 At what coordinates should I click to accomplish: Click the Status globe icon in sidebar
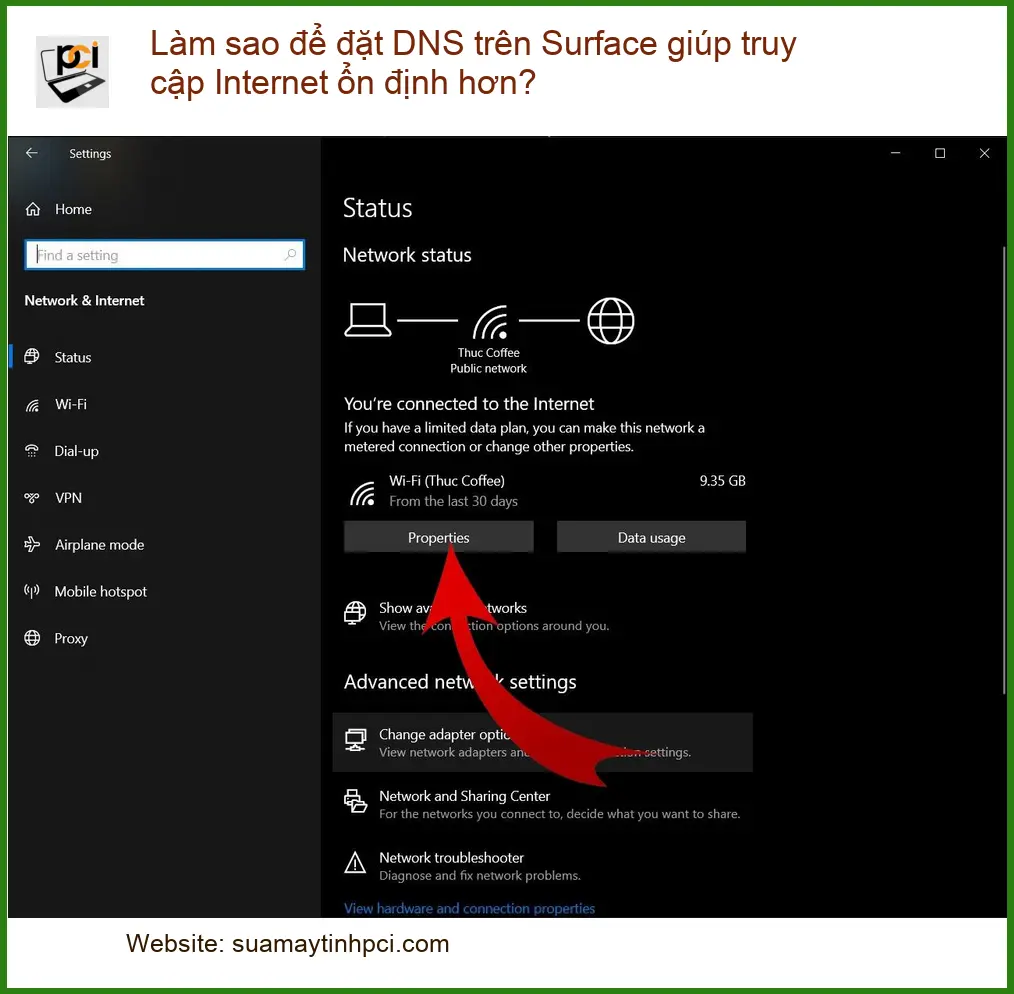32,356
